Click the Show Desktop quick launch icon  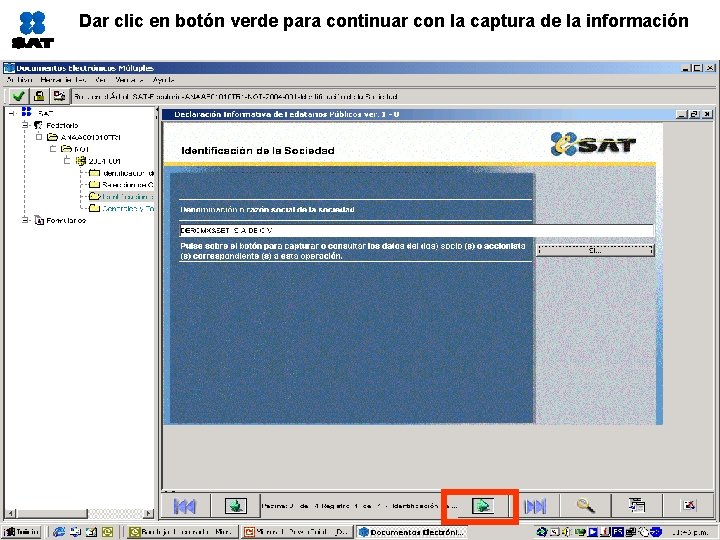click(x=75, y=532)
